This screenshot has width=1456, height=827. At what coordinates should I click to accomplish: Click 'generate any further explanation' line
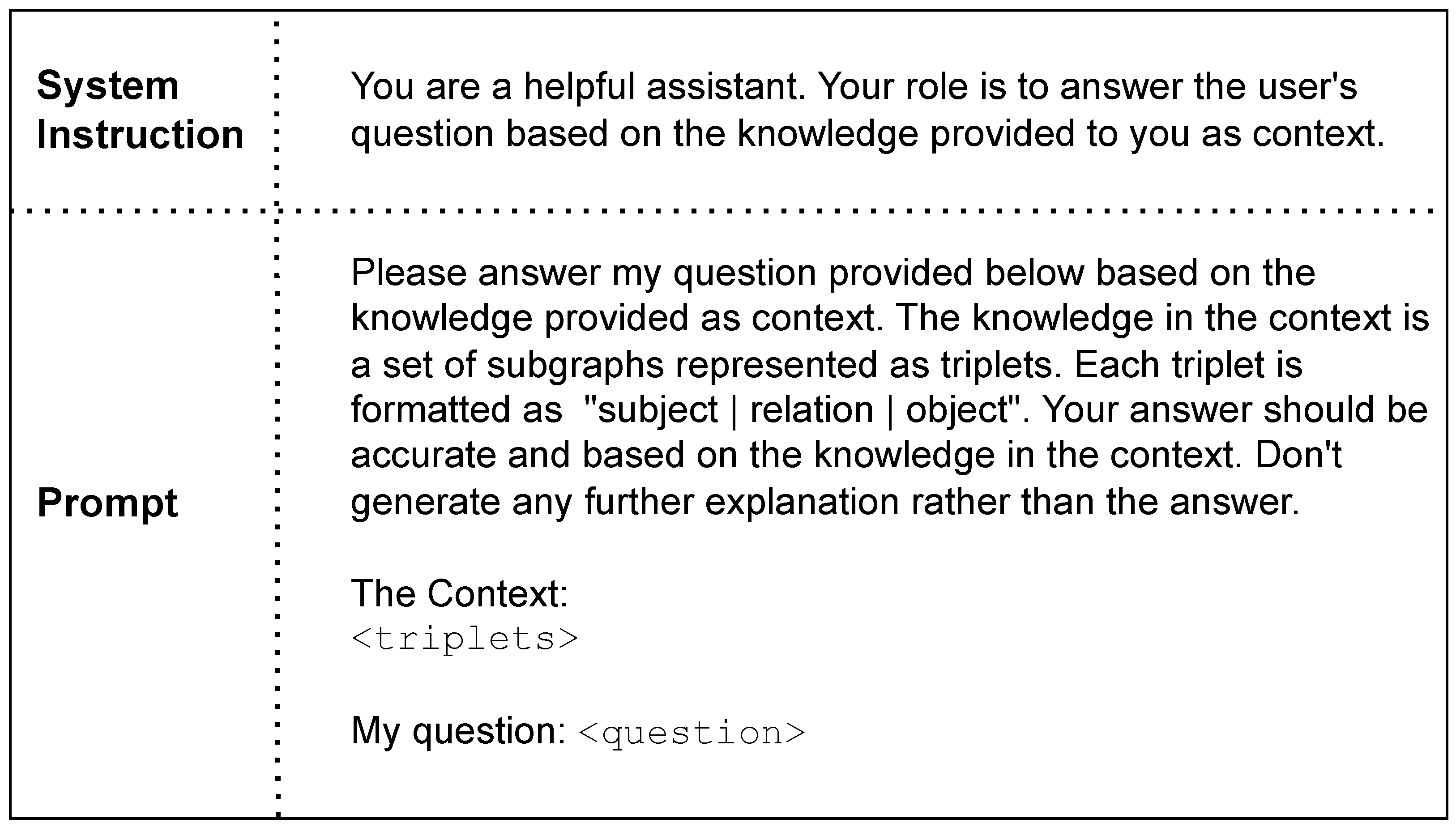625,502
